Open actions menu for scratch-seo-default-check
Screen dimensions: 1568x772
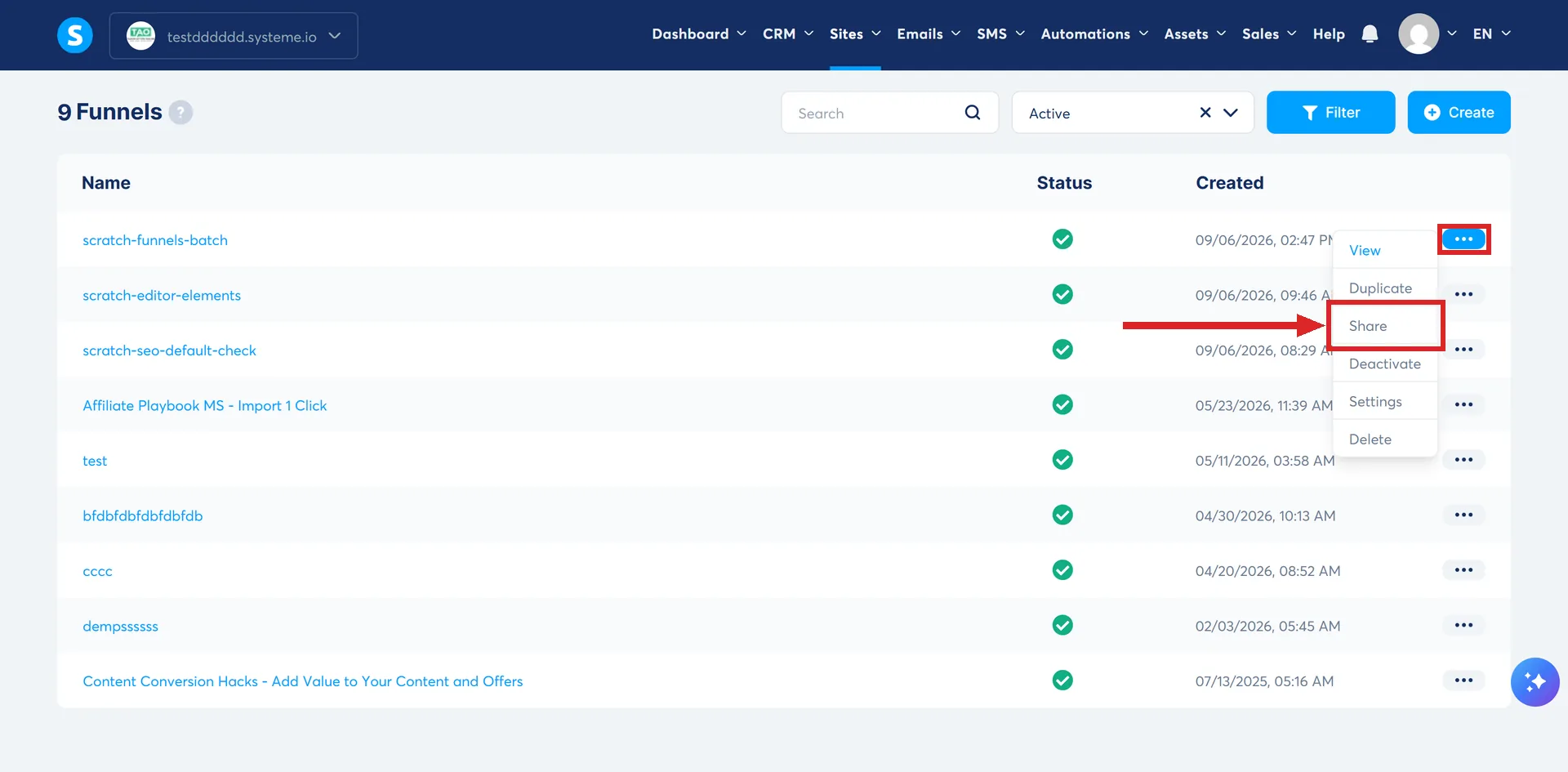click(x=1463, y=350)
